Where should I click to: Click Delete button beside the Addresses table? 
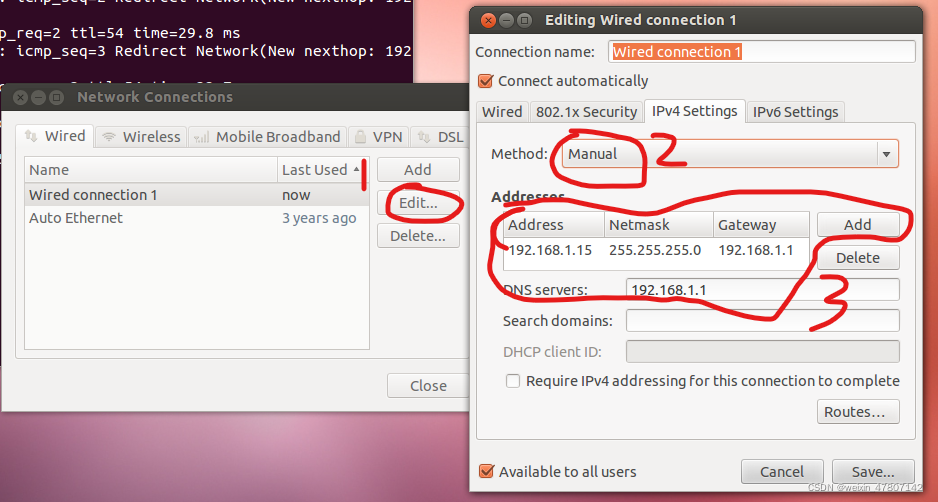(x=858, y=258)
